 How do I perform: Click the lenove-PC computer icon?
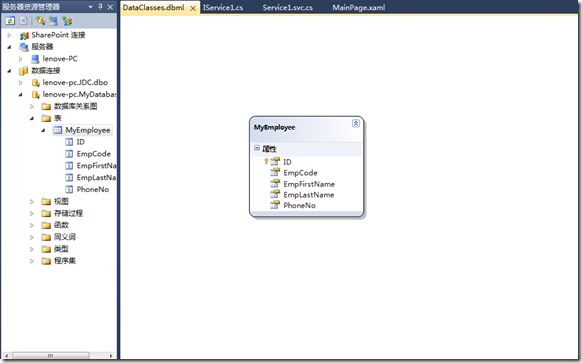pyautogui.click(x=35, y=59)
